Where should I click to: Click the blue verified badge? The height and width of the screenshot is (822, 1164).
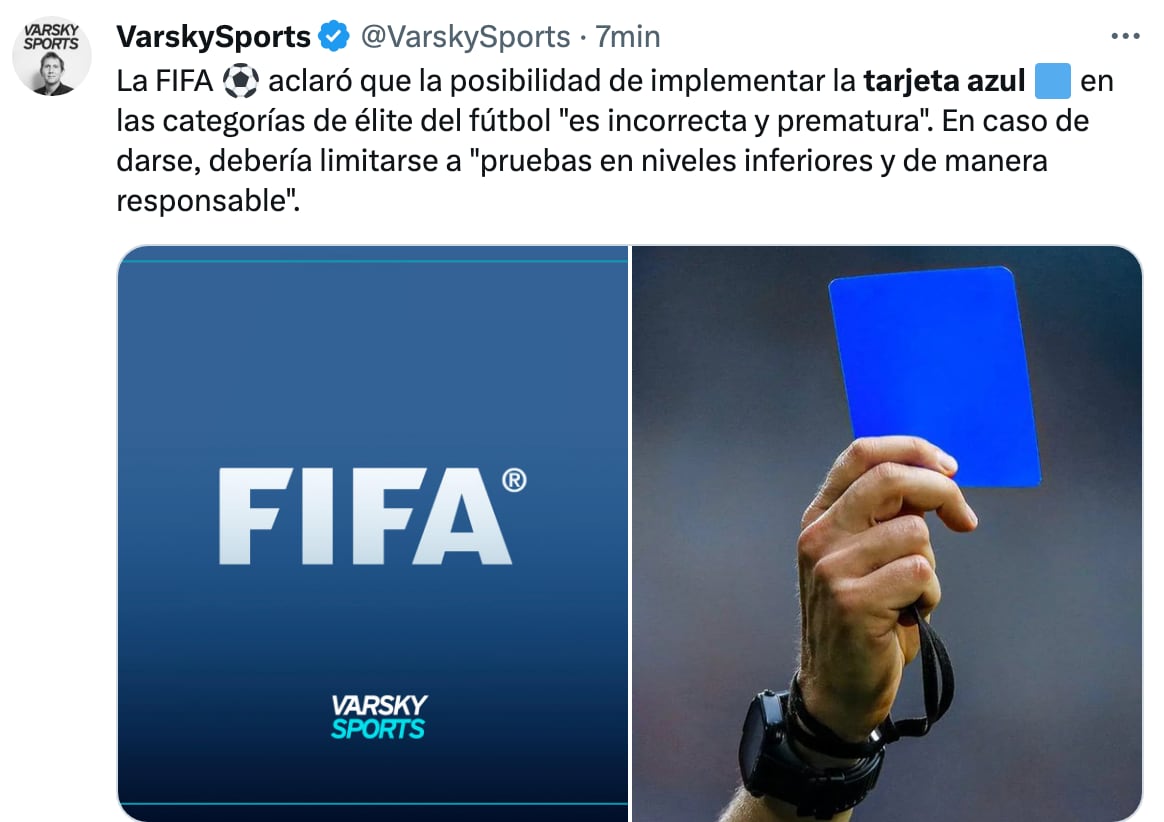[x=334, y=36]
